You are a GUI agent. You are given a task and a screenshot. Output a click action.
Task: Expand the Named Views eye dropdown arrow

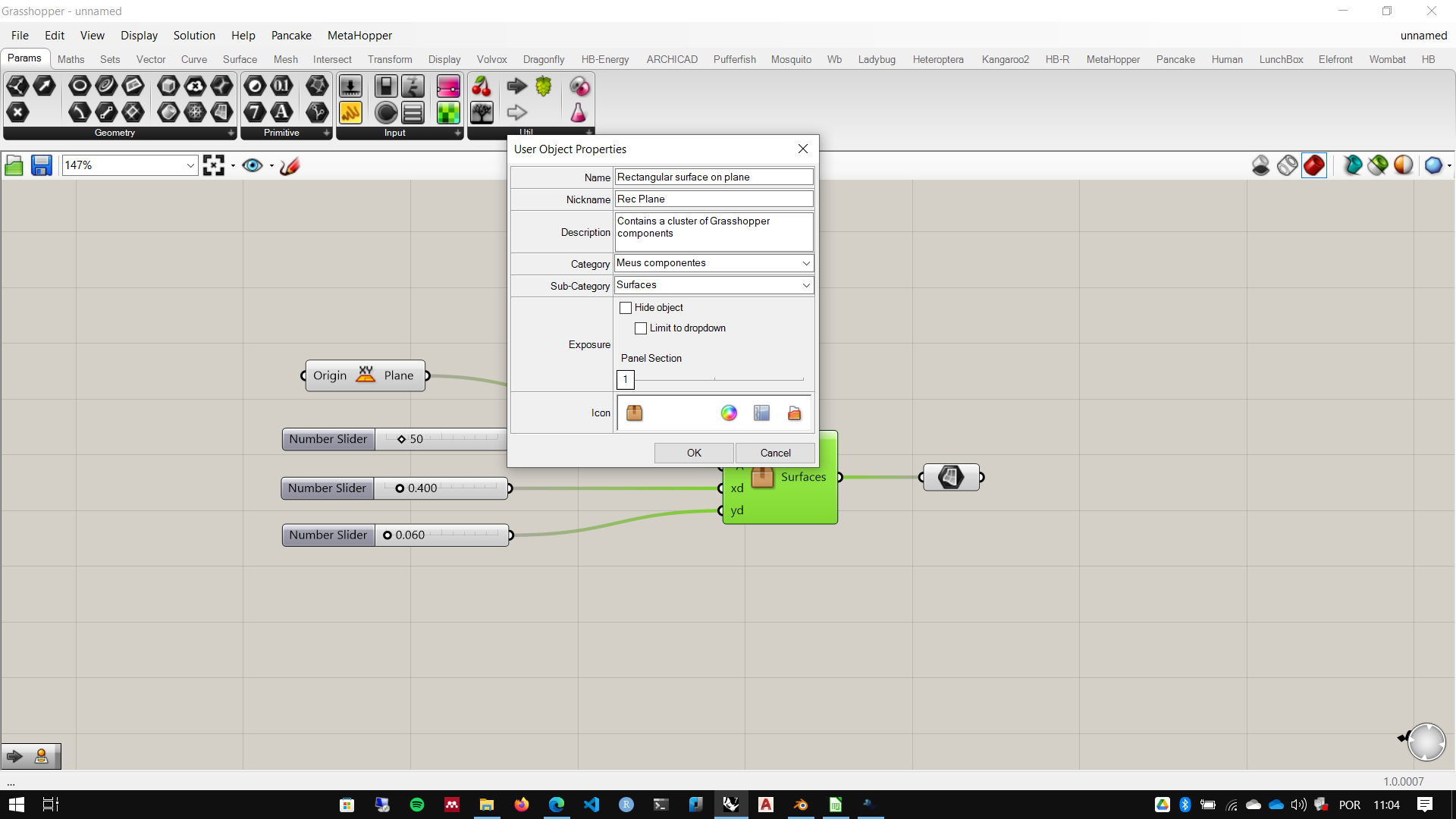[271, 165]
